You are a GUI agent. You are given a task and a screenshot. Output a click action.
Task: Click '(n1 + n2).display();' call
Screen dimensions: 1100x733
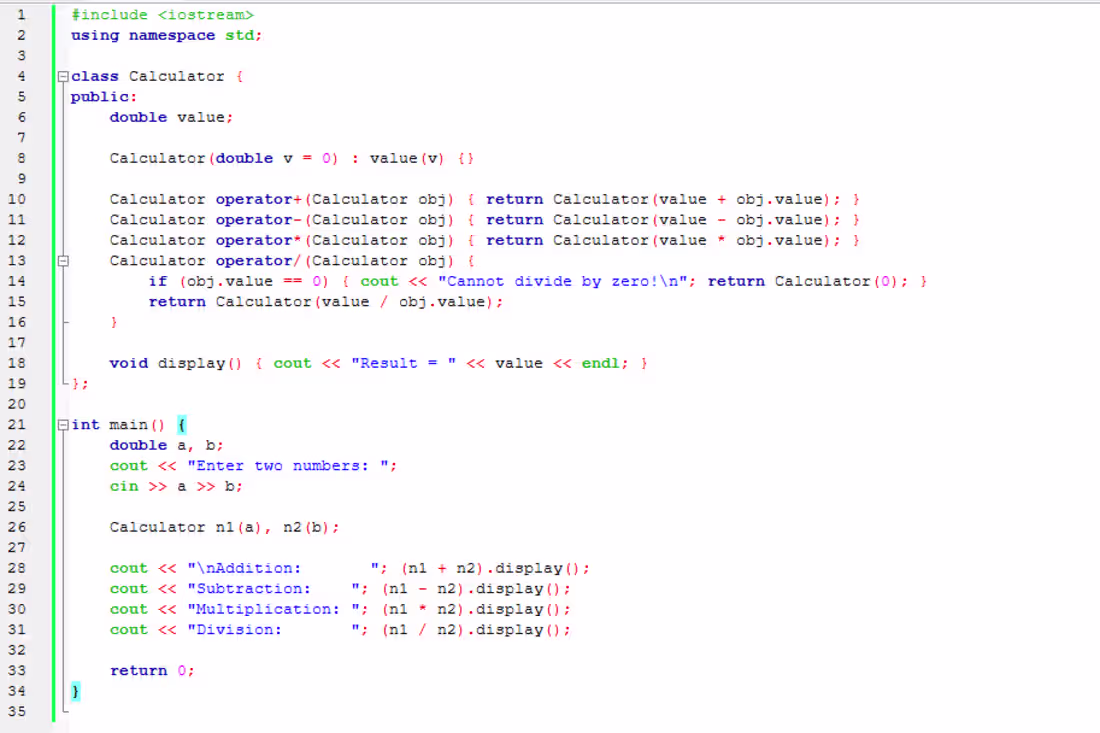495,568
